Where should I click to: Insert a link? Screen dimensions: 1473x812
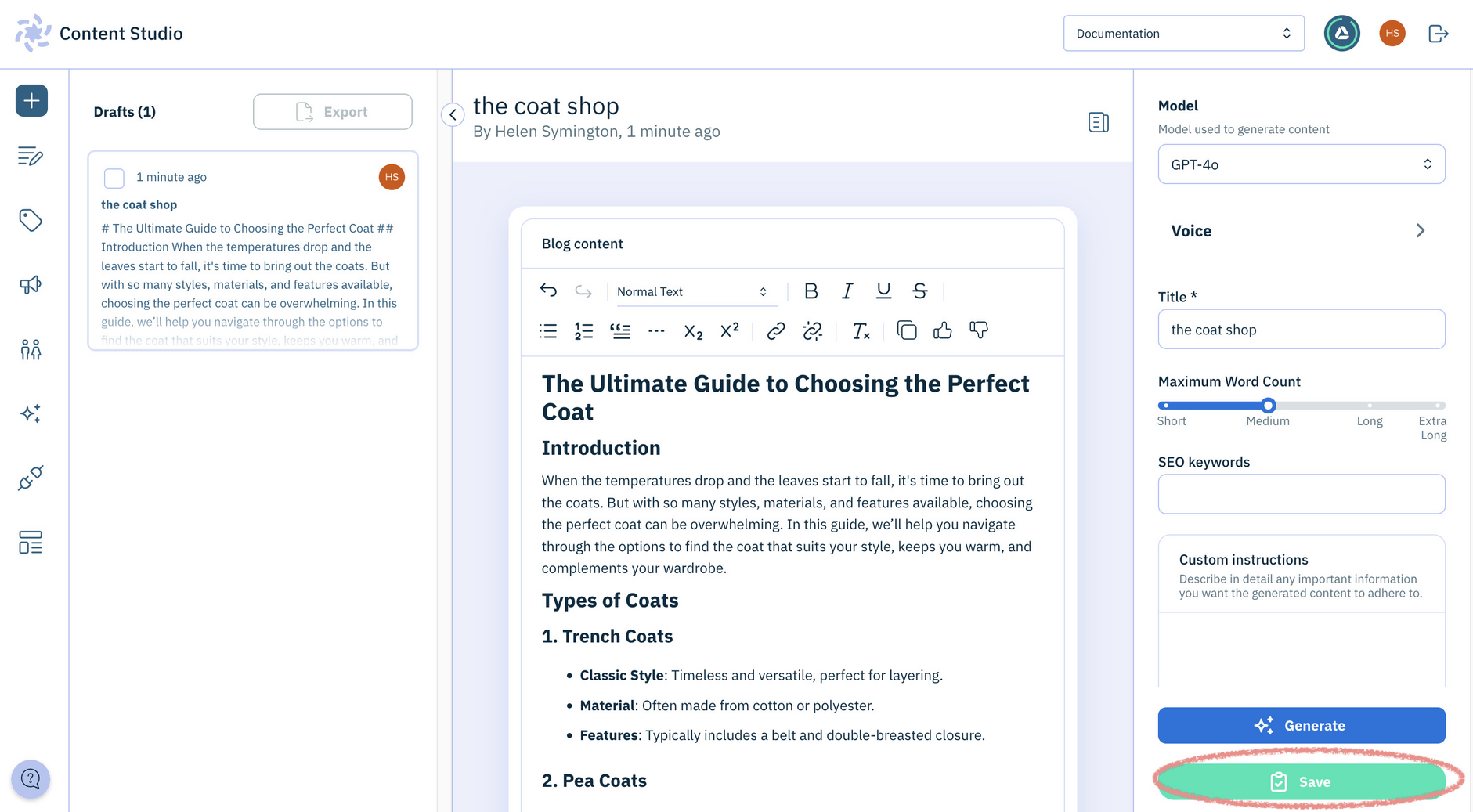coord(776,331)
